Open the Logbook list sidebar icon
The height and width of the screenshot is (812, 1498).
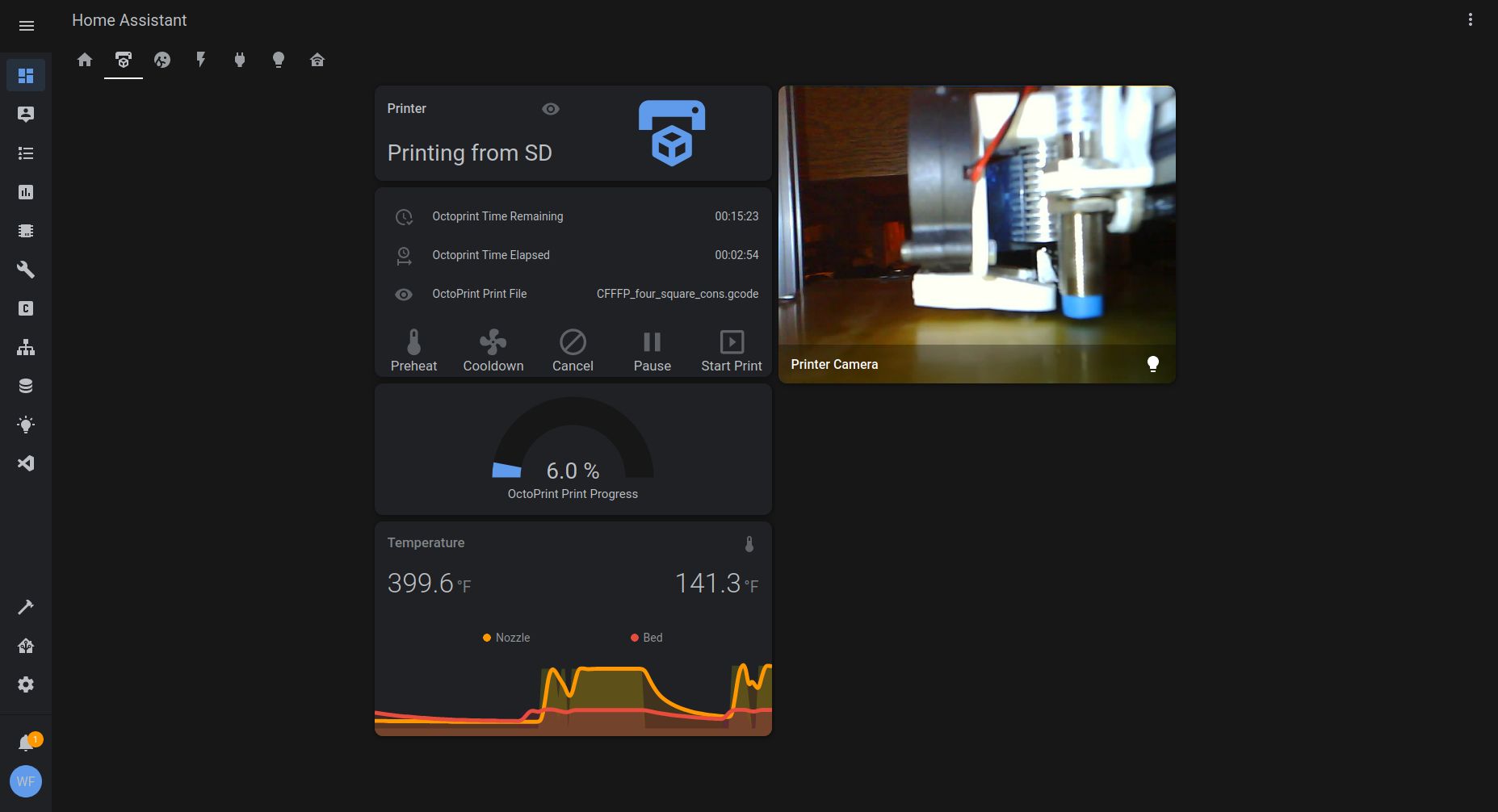pos(26,153)
